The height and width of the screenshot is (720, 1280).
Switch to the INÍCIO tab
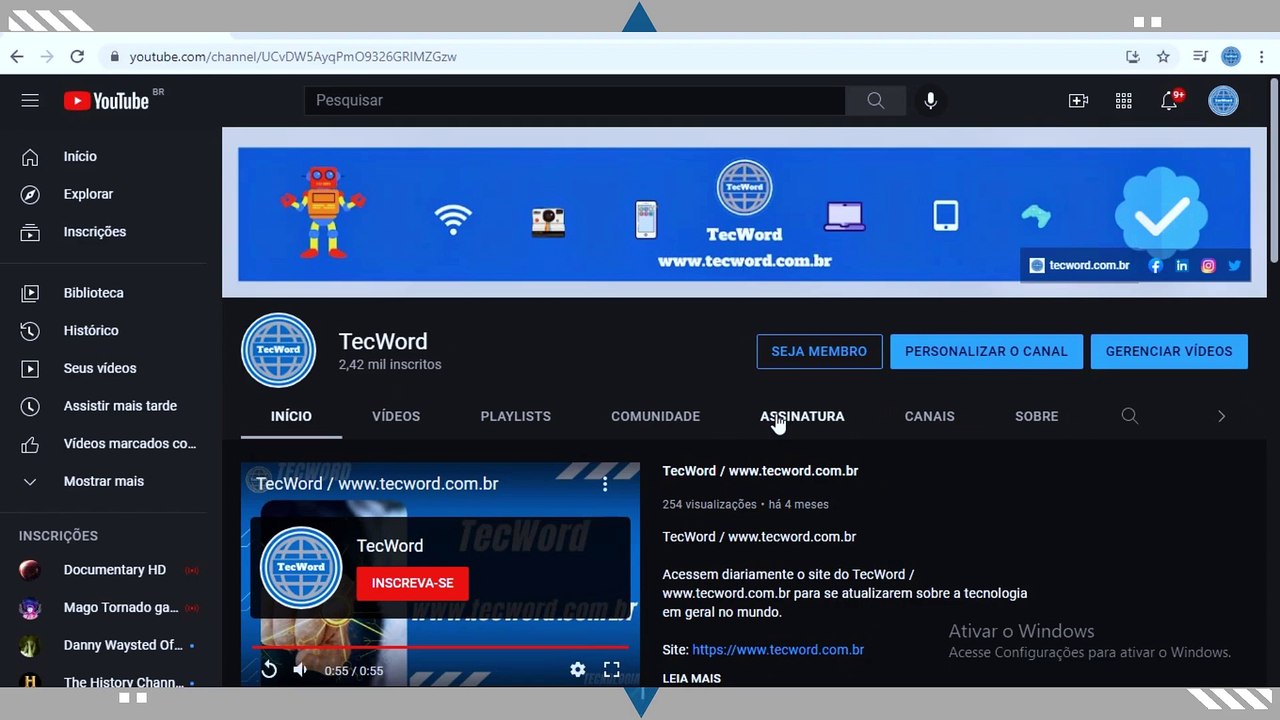[291, 416]
